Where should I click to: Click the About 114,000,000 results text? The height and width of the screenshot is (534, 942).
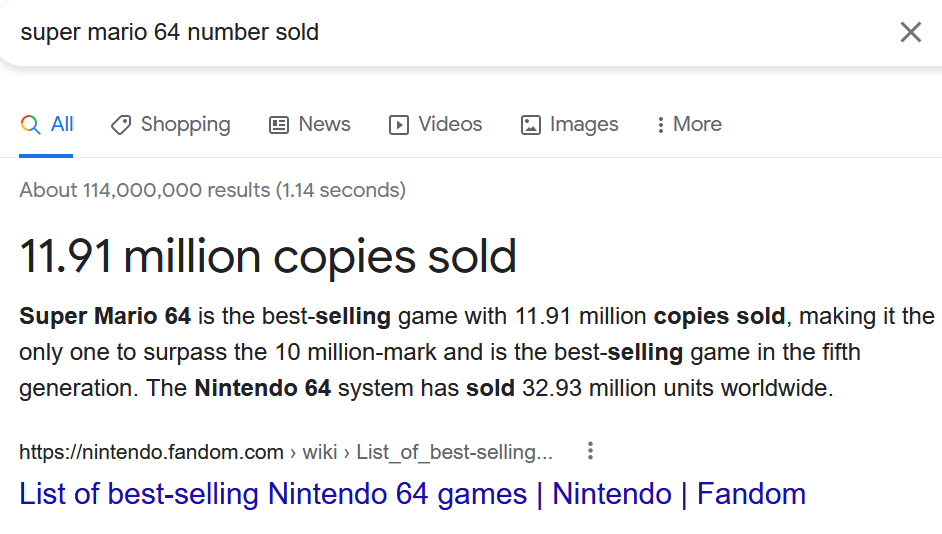coord(213,190)
